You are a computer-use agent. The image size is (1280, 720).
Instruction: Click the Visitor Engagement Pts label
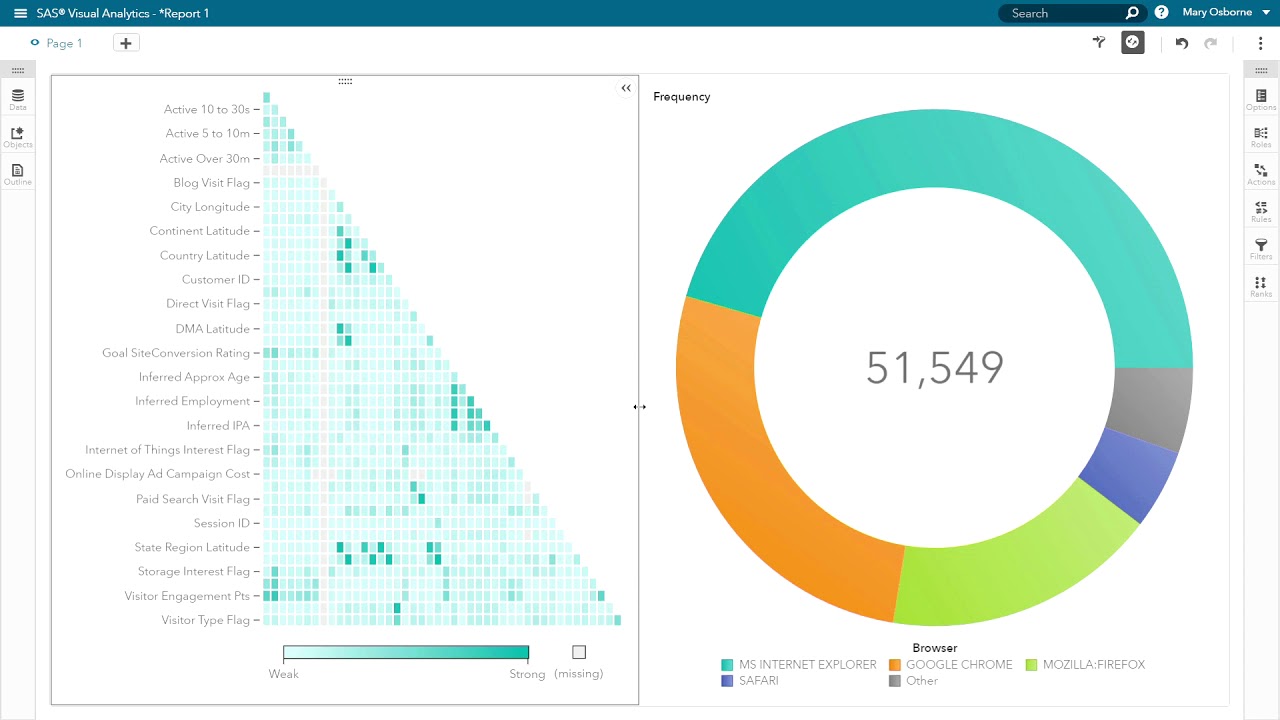187,596
